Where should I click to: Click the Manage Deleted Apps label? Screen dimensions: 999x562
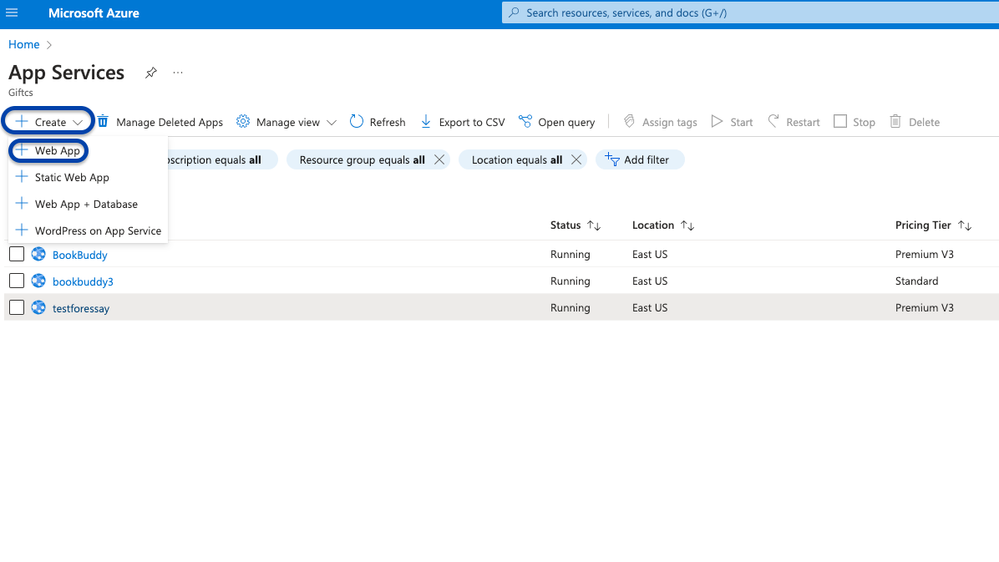(x=169, y=122)
